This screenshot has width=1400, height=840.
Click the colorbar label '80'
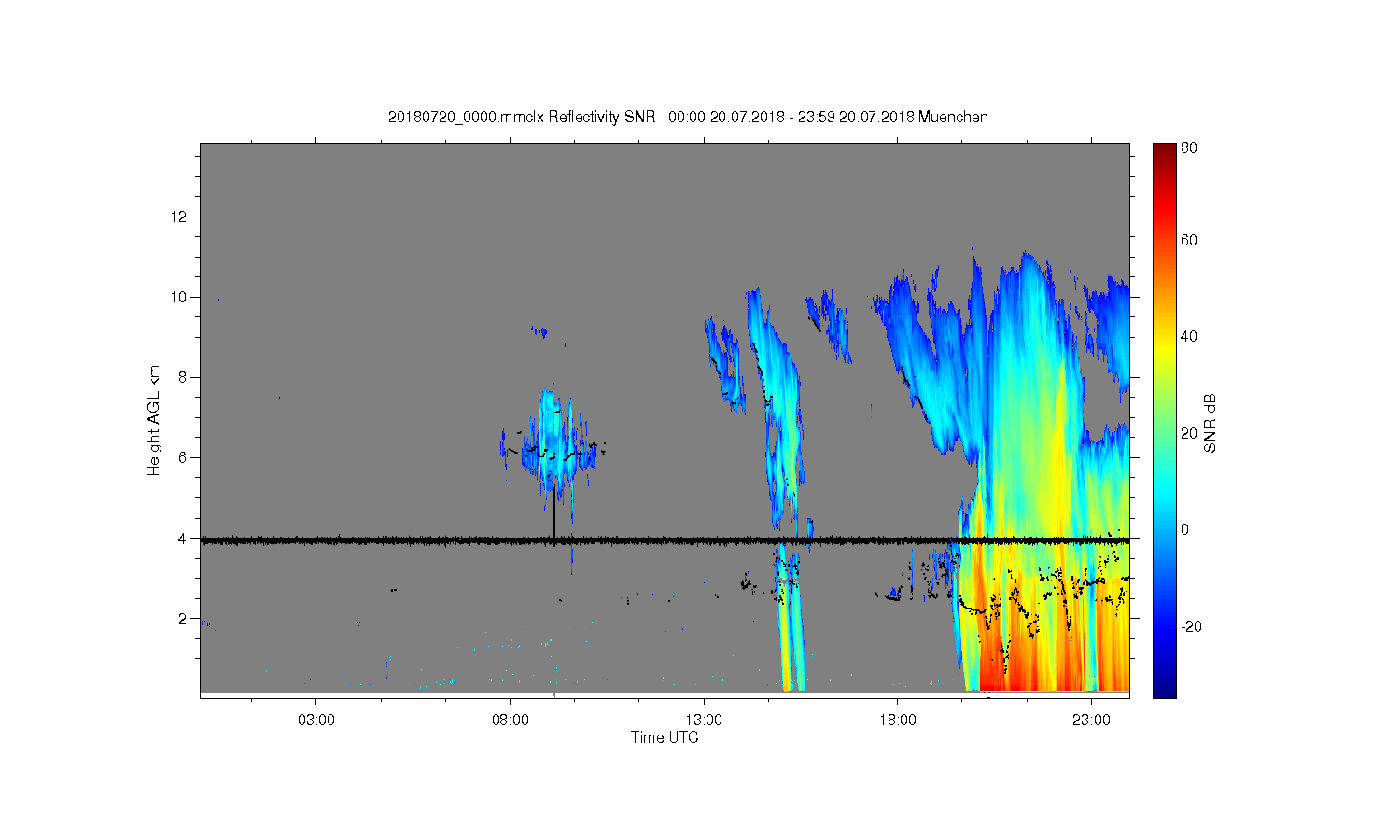pyautogui.click(x=1189, y=147)
